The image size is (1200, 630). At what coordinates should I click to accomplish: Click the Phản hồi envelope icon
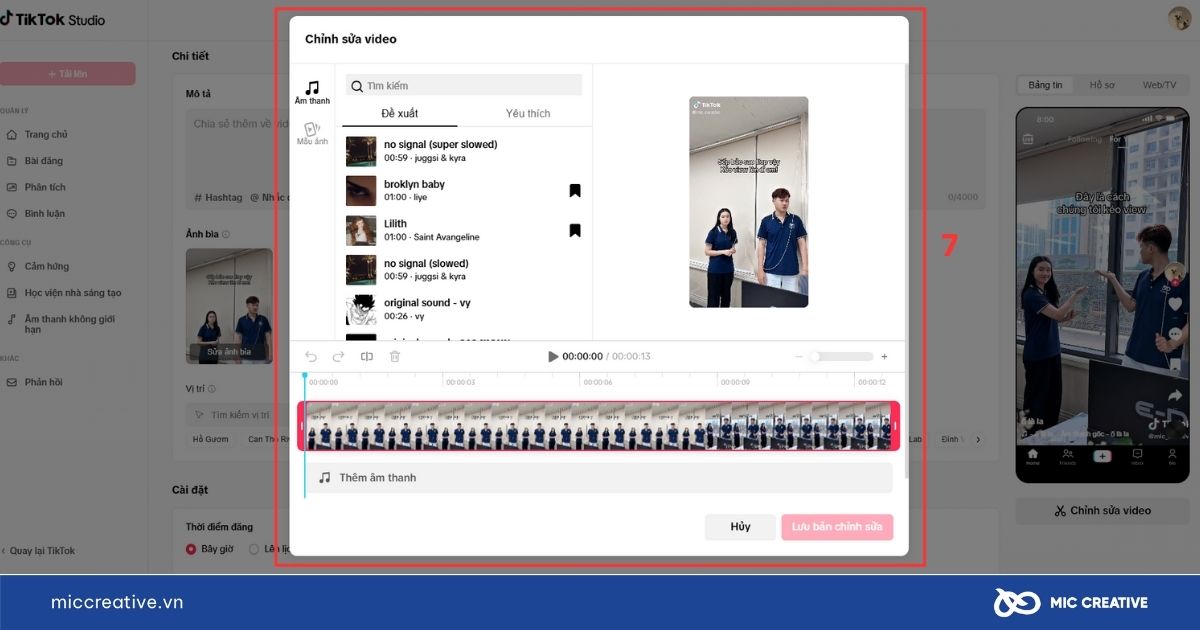click(12, 382)
